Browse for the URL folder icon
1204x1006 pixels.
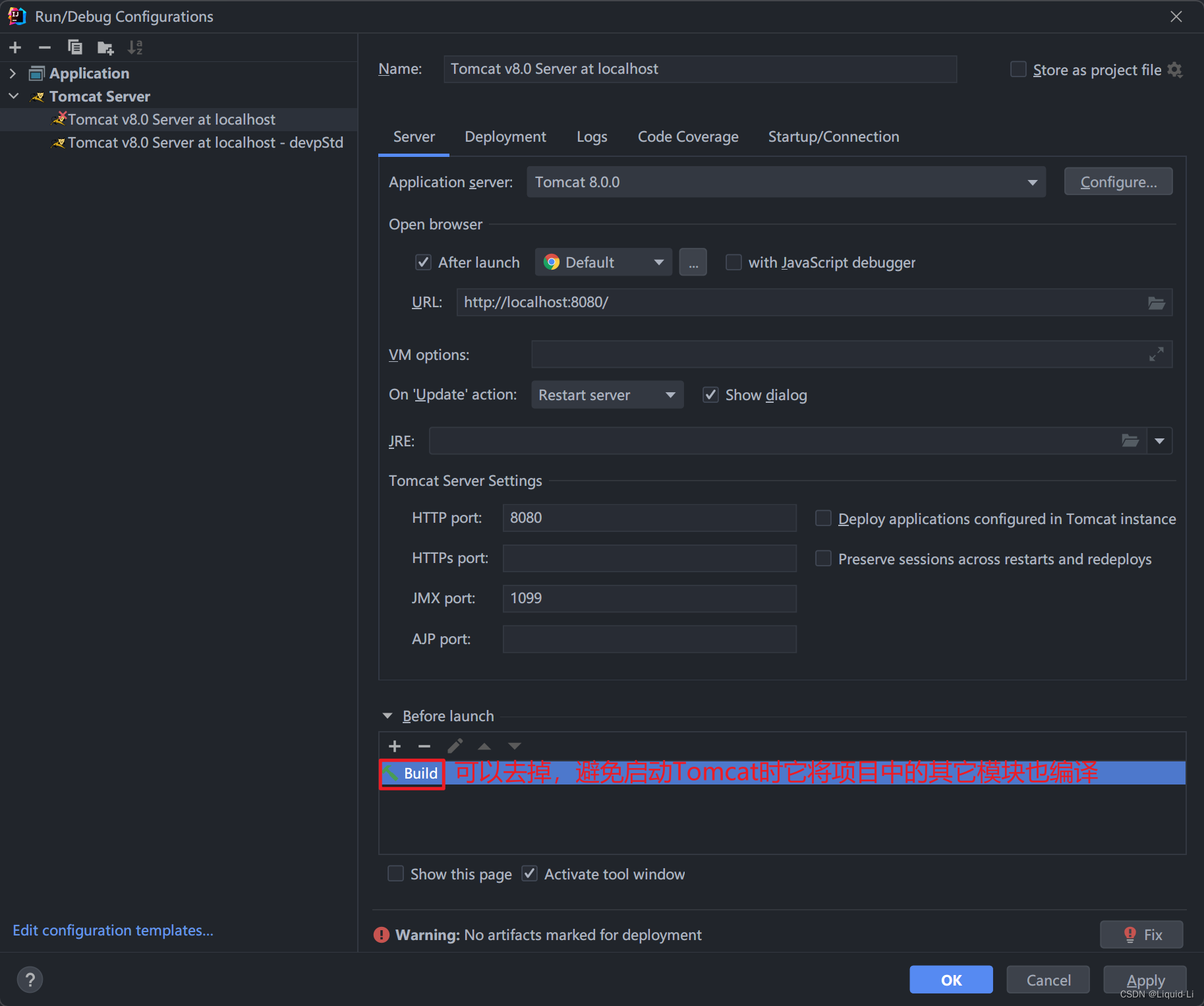point(1157,303)
